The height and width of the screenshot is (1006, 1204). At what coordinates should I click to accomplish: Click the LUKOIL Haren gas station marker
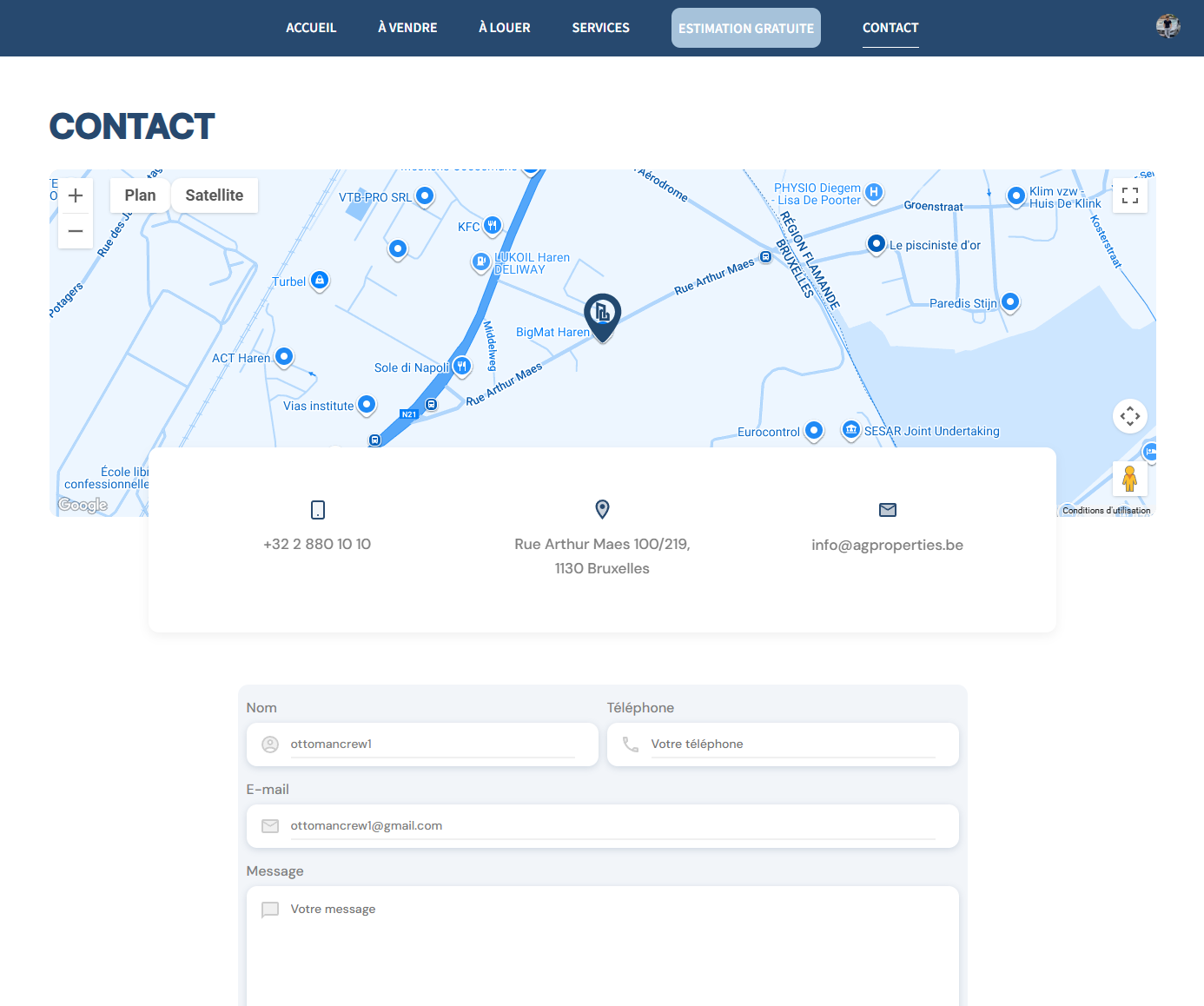[x=480, y=261]
